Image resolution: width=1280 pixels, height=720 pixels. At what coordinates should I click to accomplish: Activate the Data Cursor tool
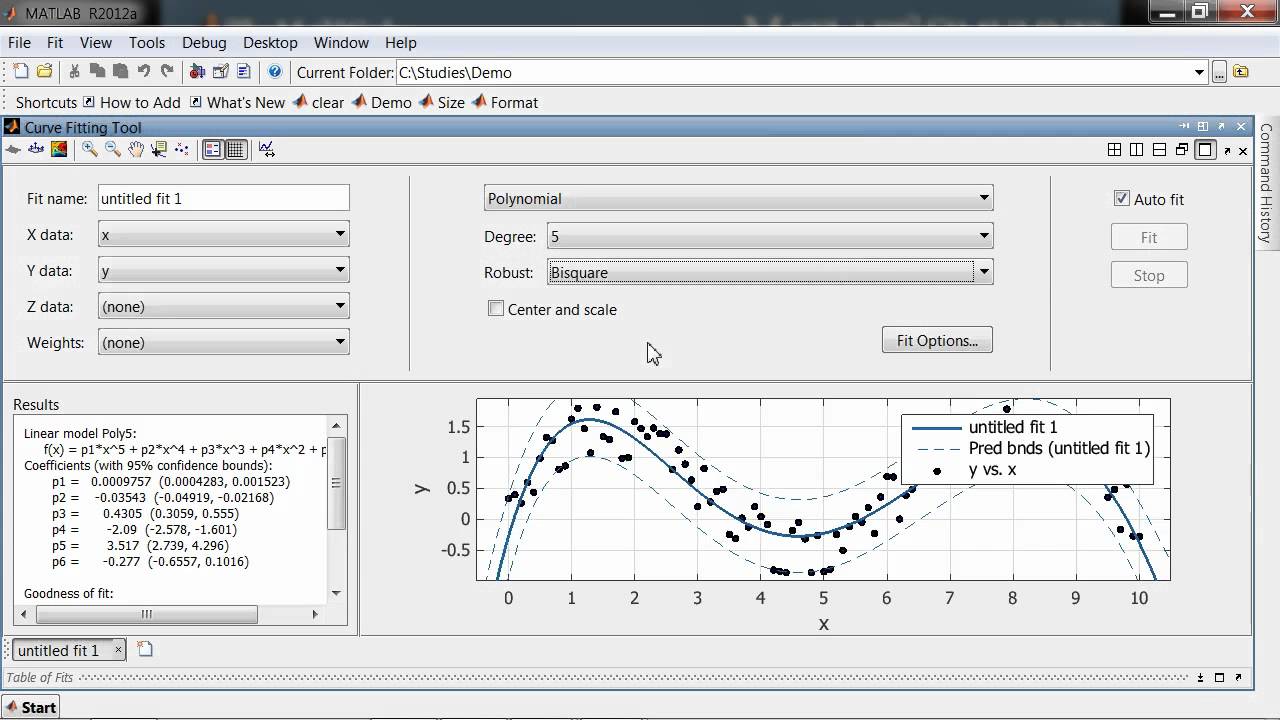[x=158, y=149]
